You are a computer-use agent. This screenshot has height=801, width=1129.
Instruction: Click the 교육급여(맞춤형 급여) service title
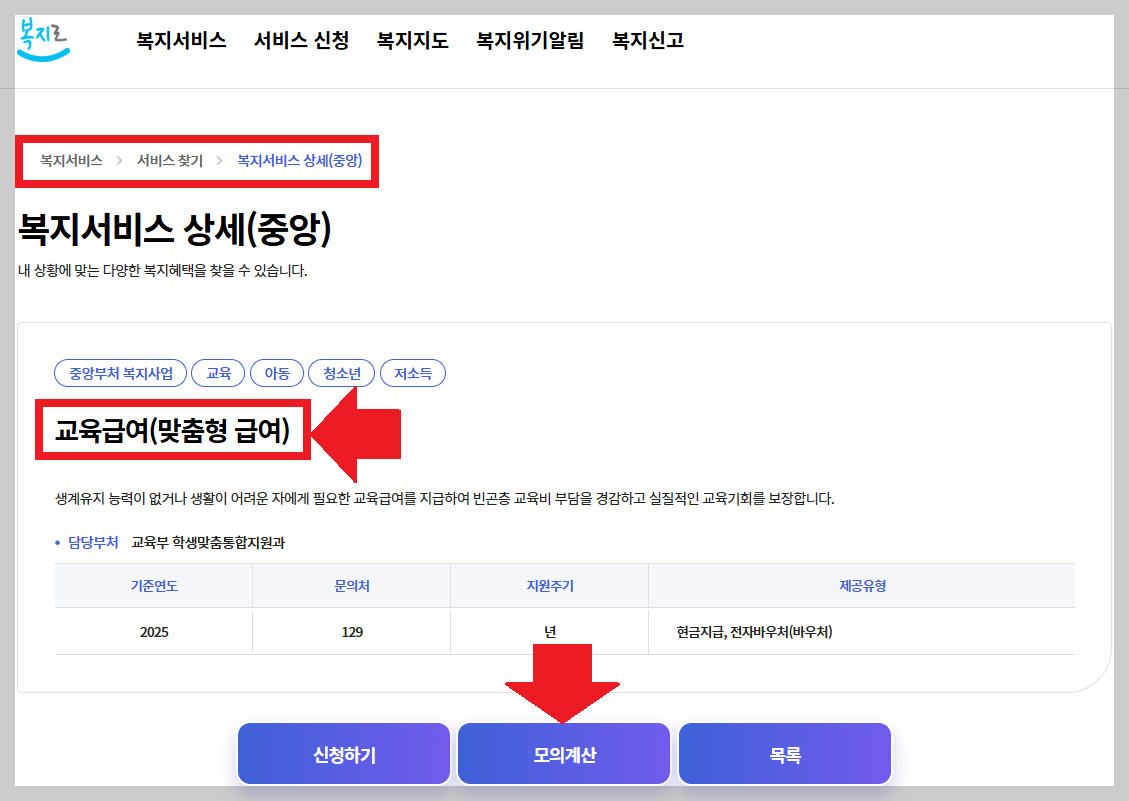175,428
